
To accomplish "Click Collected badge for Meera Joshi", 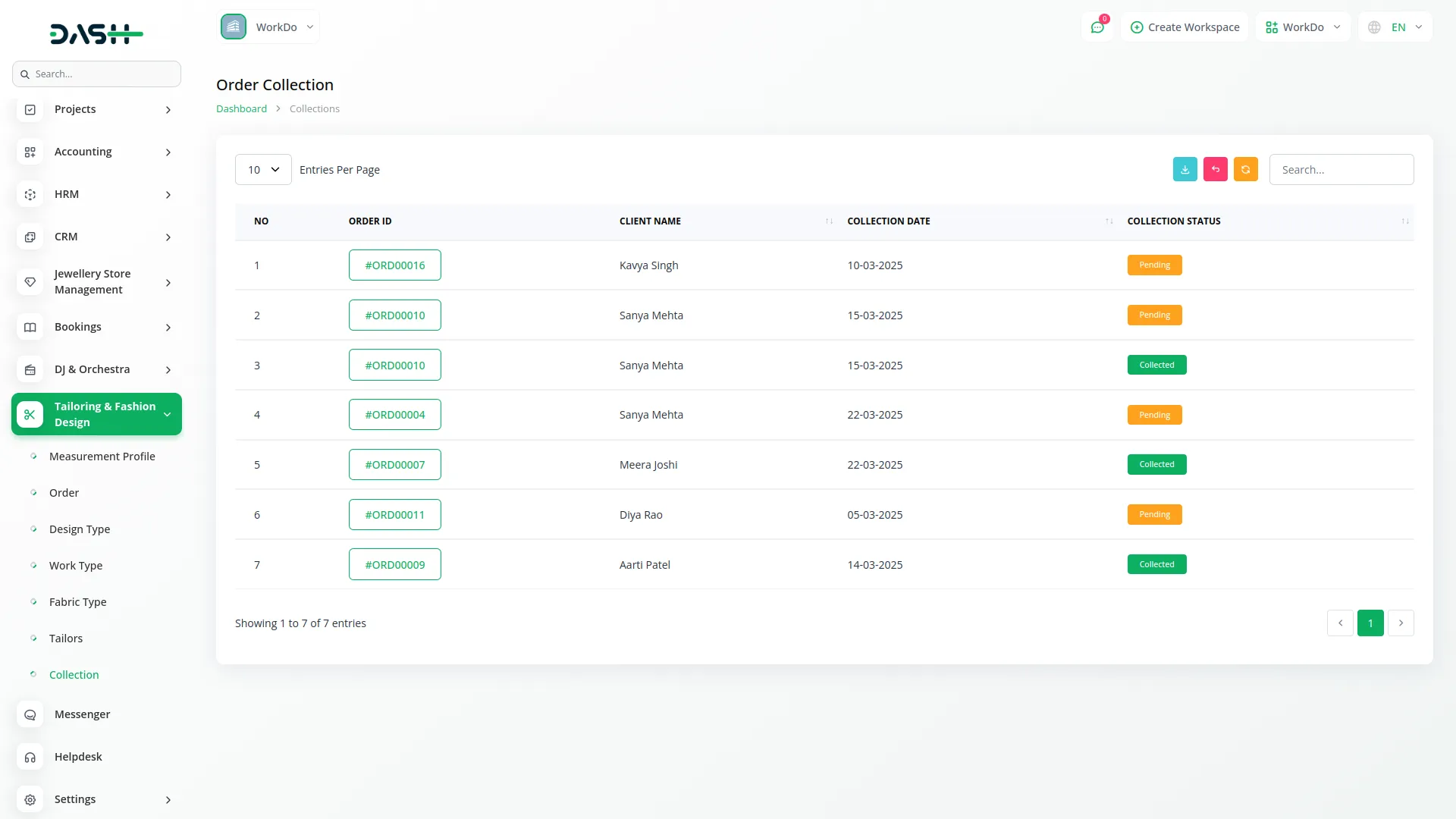I will tap(1156, 464).
